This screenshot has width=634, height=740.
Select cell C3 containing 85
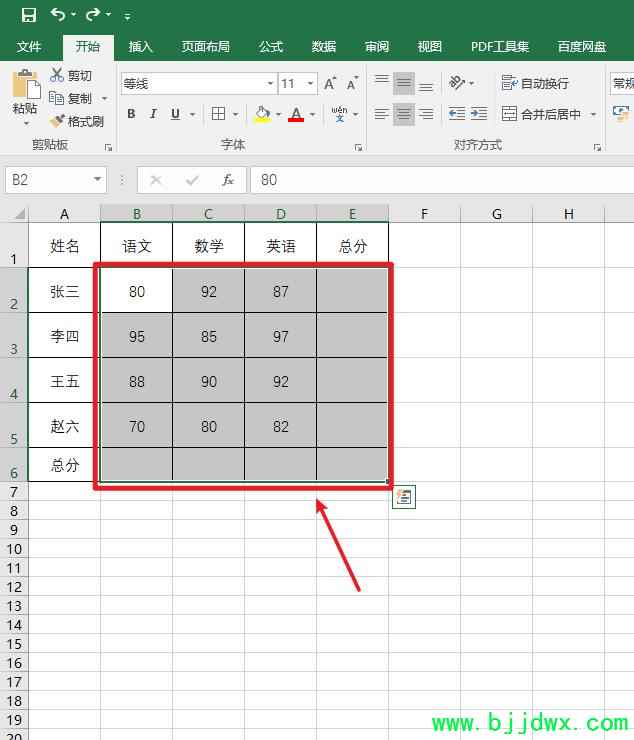click(x=208, y=336)
